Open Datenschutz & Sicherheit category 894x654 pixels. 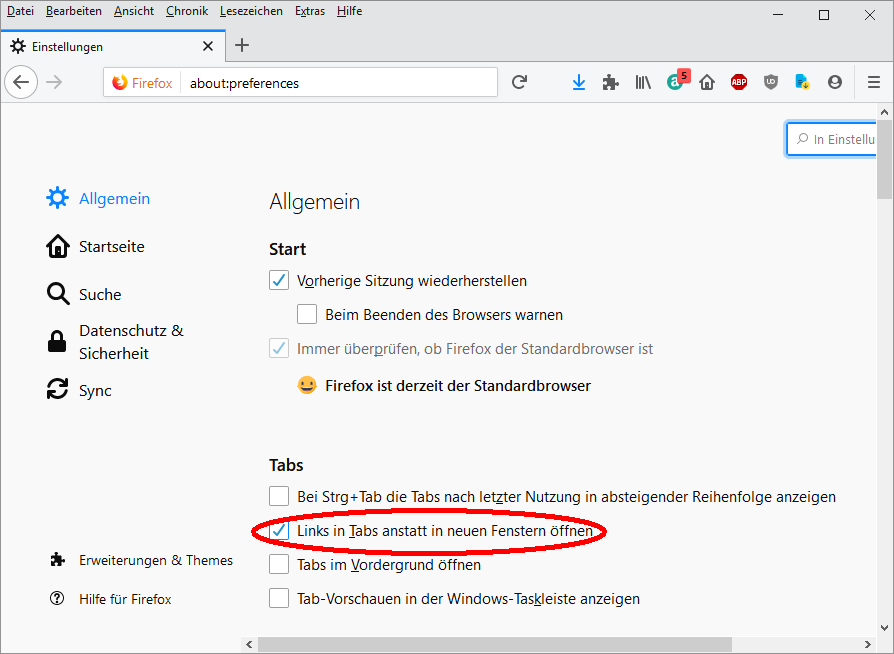(x=115, y=342)
